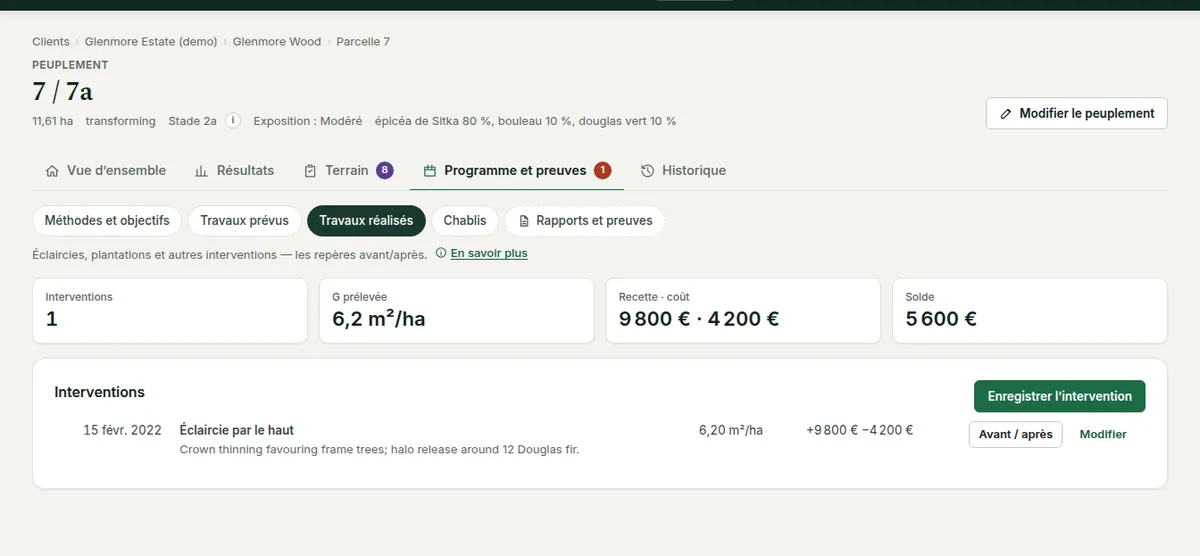This screenshot has height=556, width=1200.
Task: Click the transforming status text
Action: coord(121,121)
